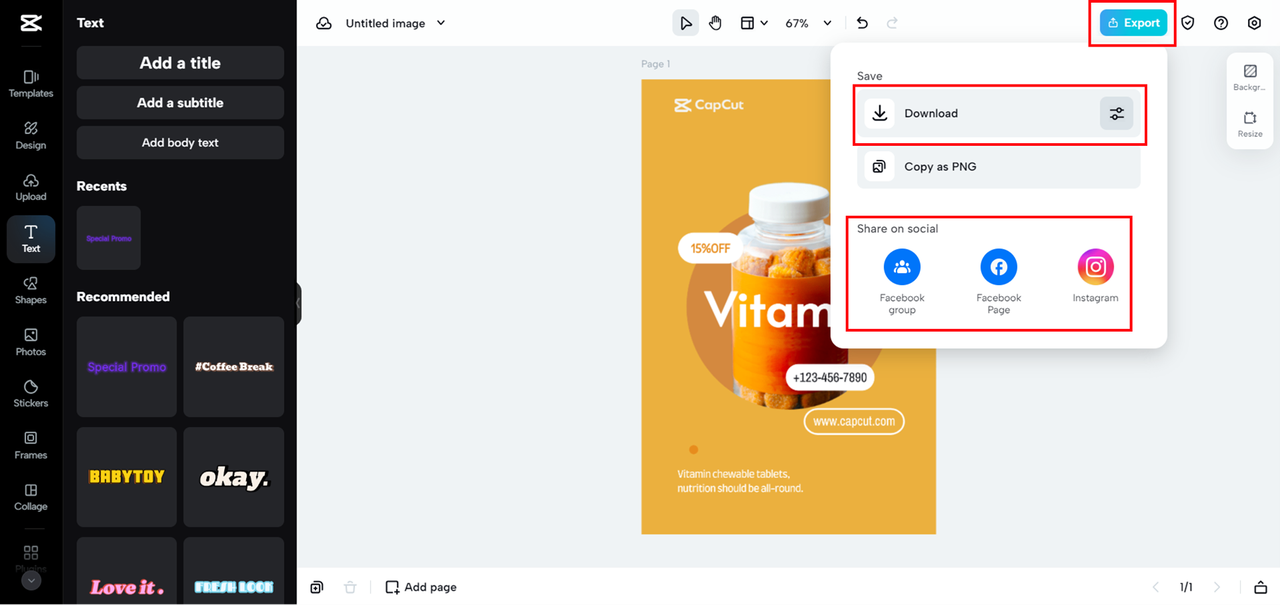Viewport: 1280px width, 606px height.
Task: Collapse the Text panel using side handle
Action: tap(298, 303)
